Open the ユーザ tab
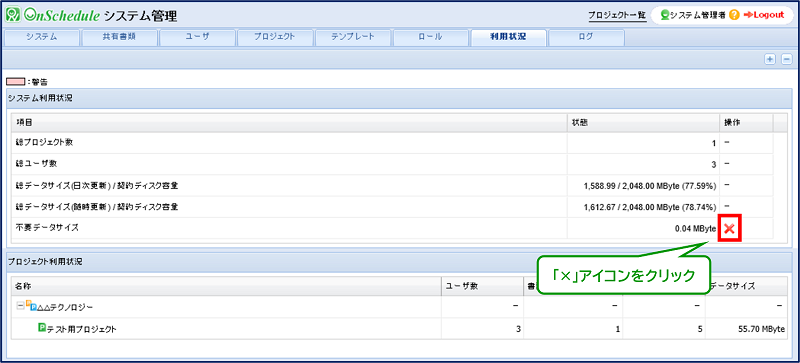 197,37
